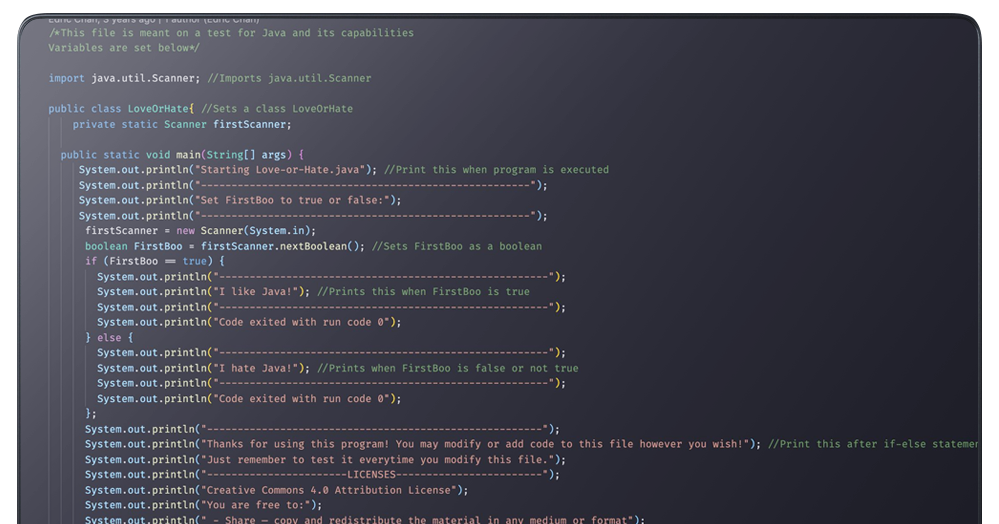Click the '};' line closing the else block

tap(90, 414)
